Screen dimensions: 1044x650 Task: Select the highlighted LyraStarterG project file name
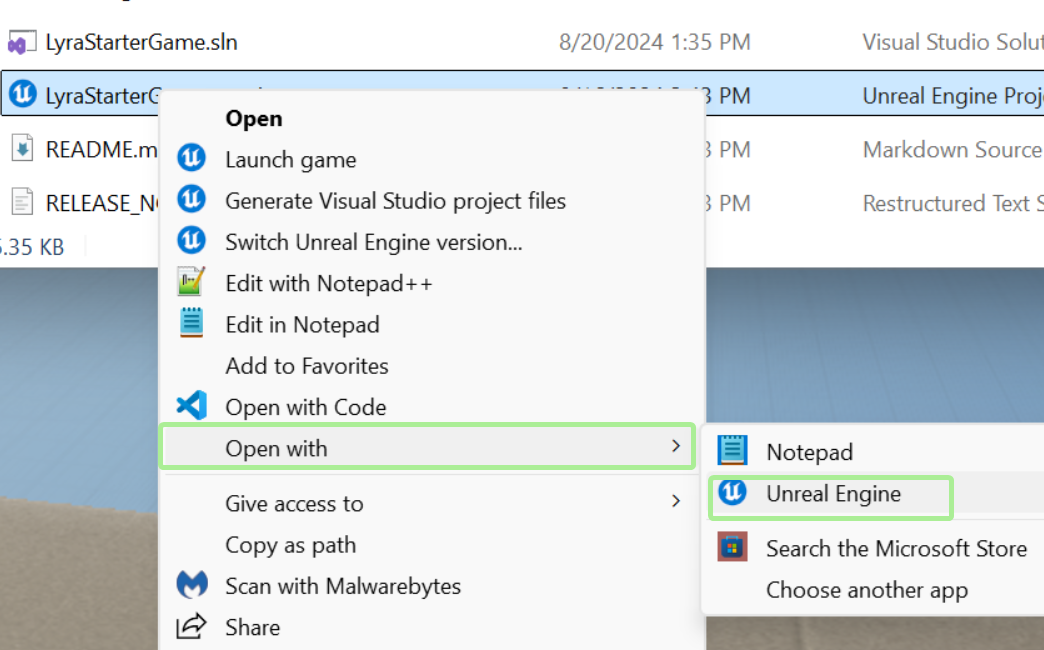(x=103, y=97)
